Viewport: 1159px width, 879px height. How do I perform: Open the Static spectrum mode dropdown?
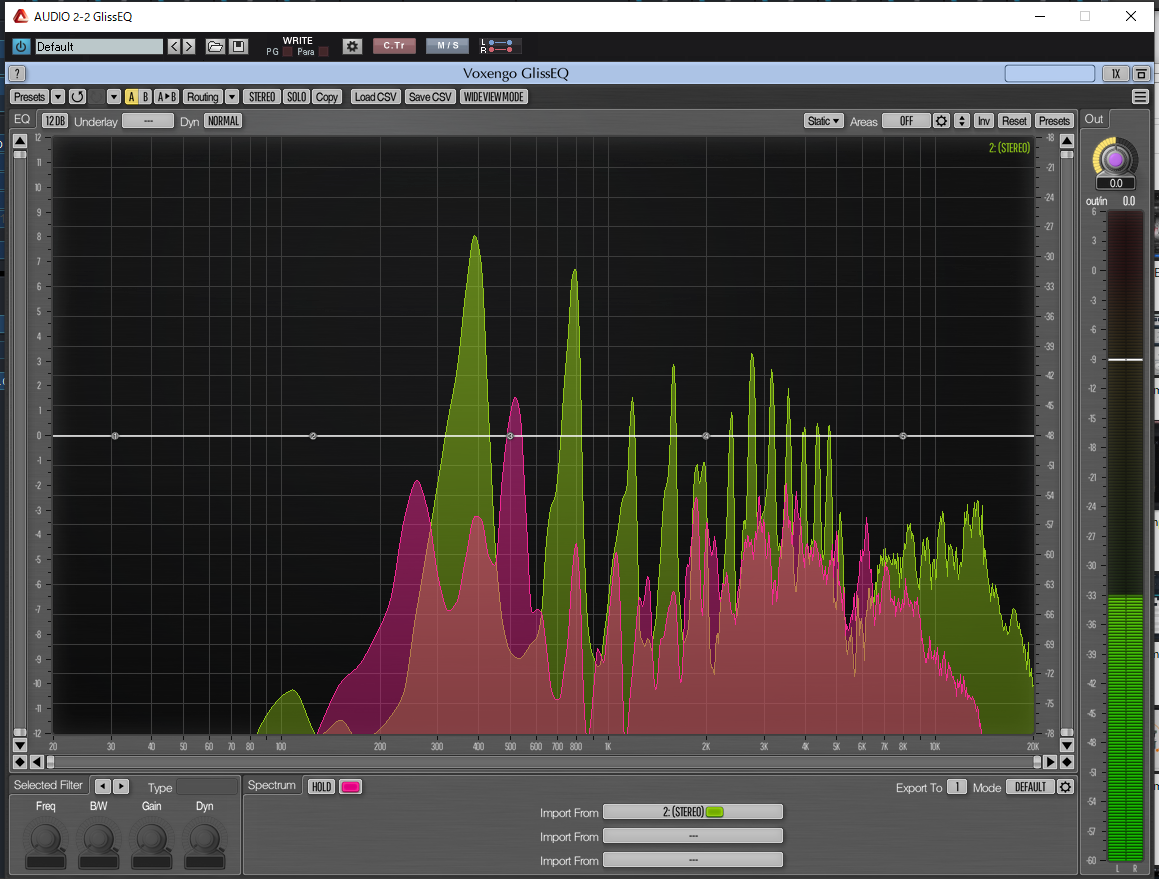point(824,121)
